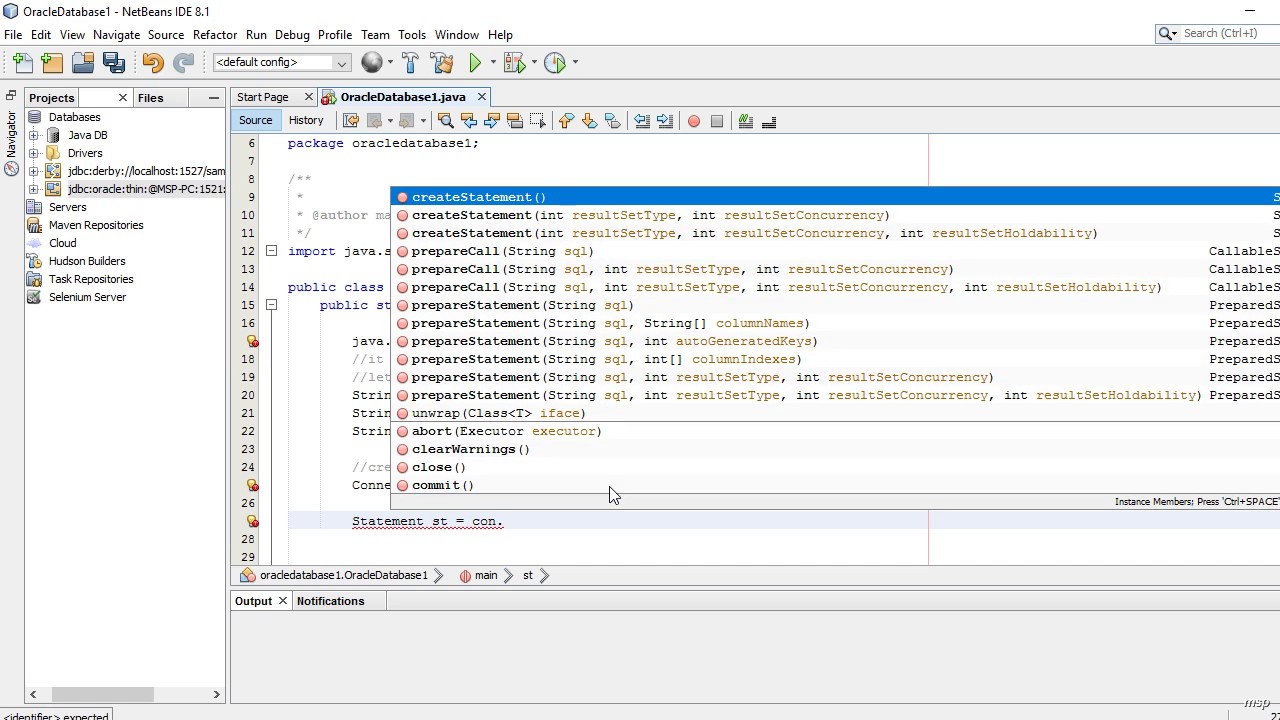The image size is (1280, 720).
Task: Click the Save All toolbar icon
Action: pos(114,62)
